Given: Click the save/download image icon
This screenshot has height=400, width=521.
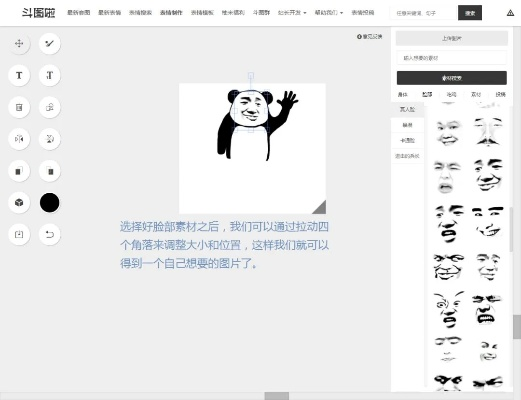Looking at the screenshot, I should point(19,234).
